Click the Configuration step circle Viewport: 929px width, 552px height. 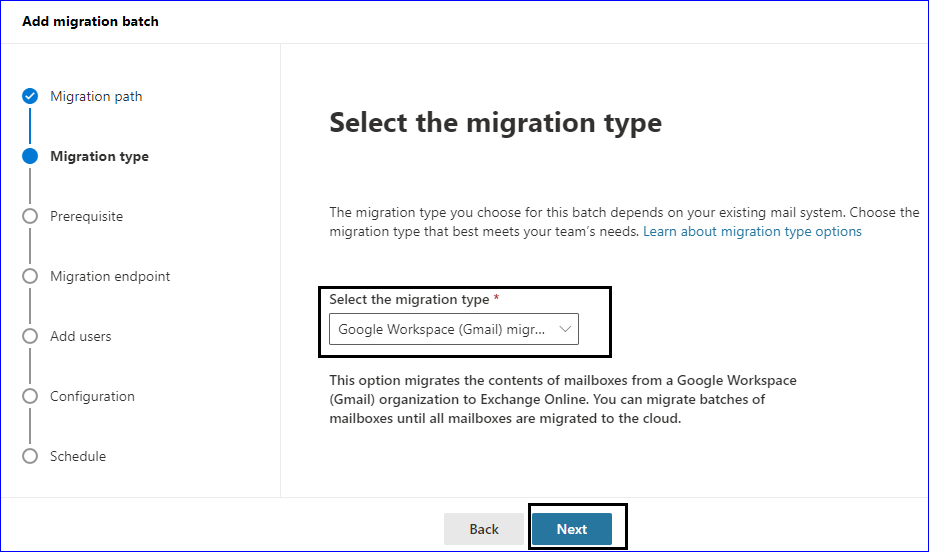30,396
